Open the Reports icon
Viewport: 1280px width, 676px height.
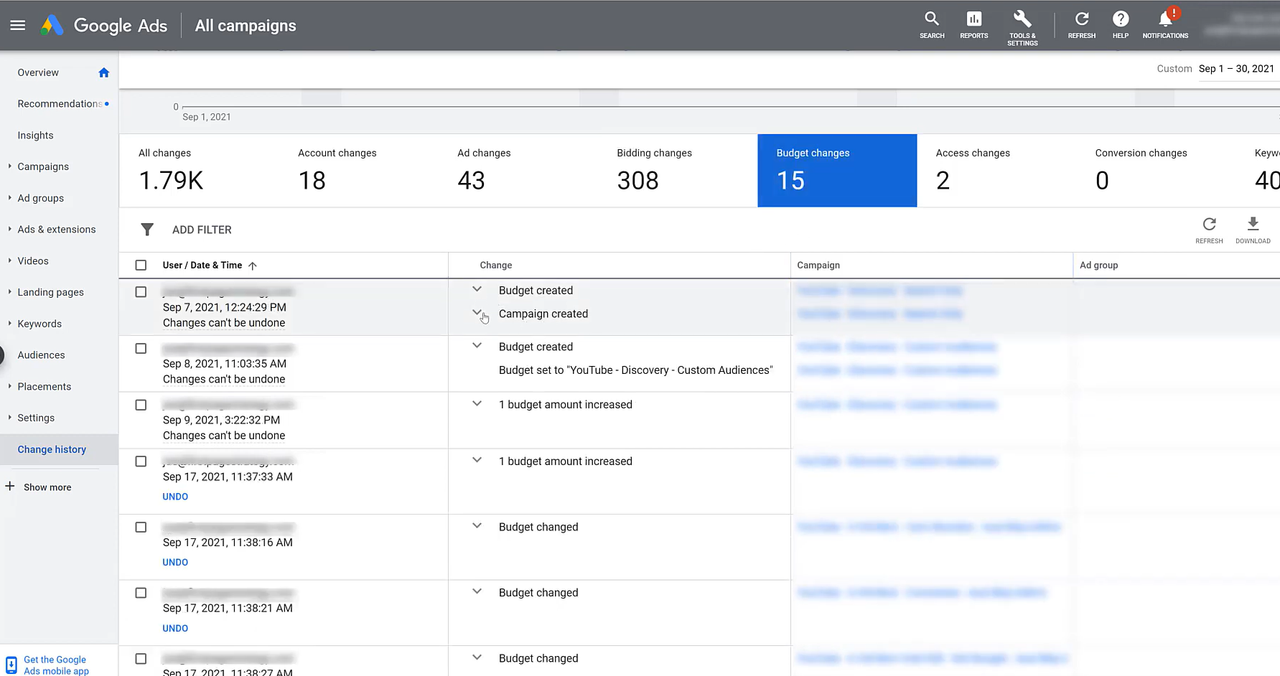[x=974, y=20]
